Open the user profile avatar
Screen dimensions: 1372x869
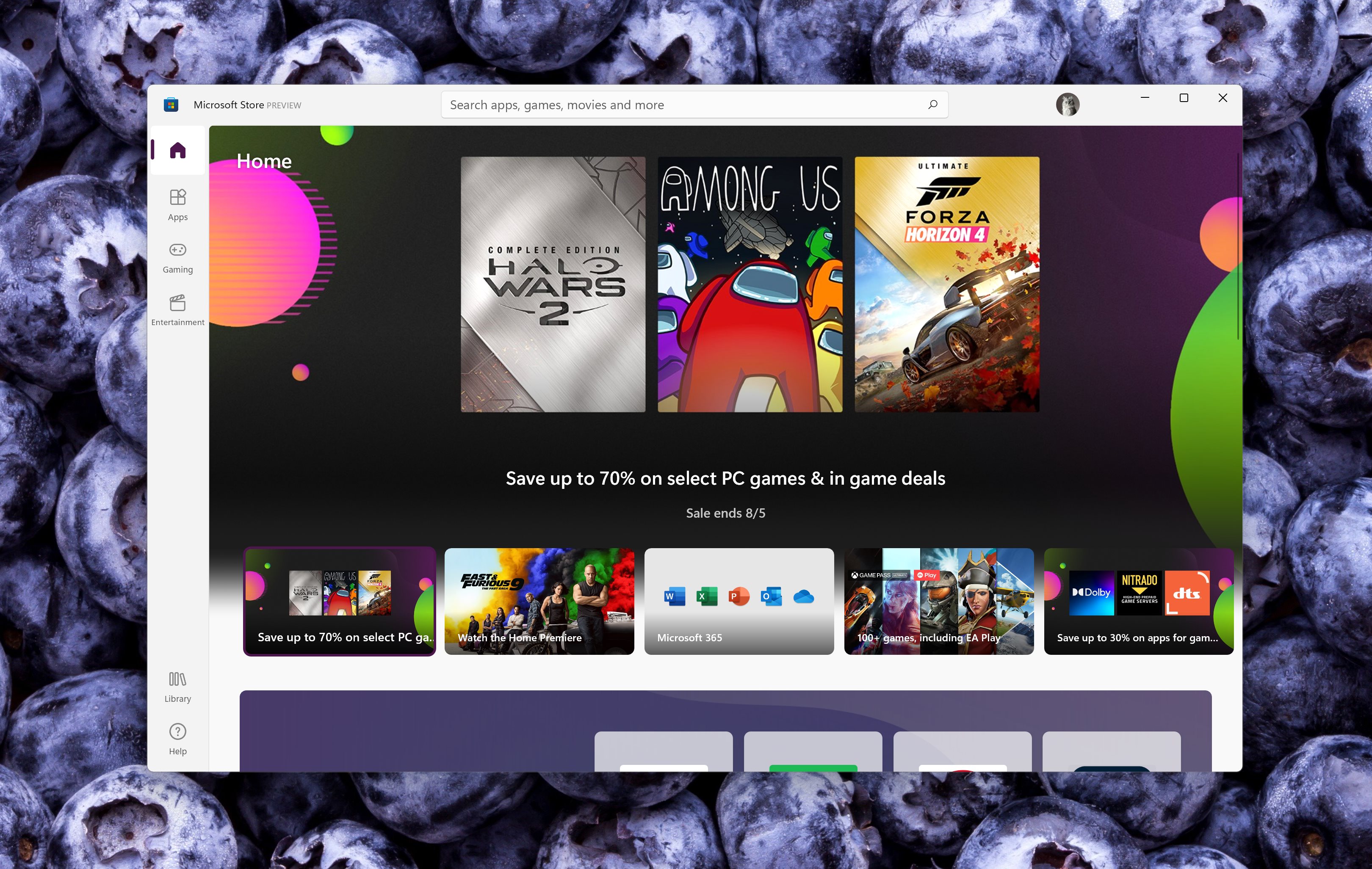pyautogui.click(x=1067, y=105)
